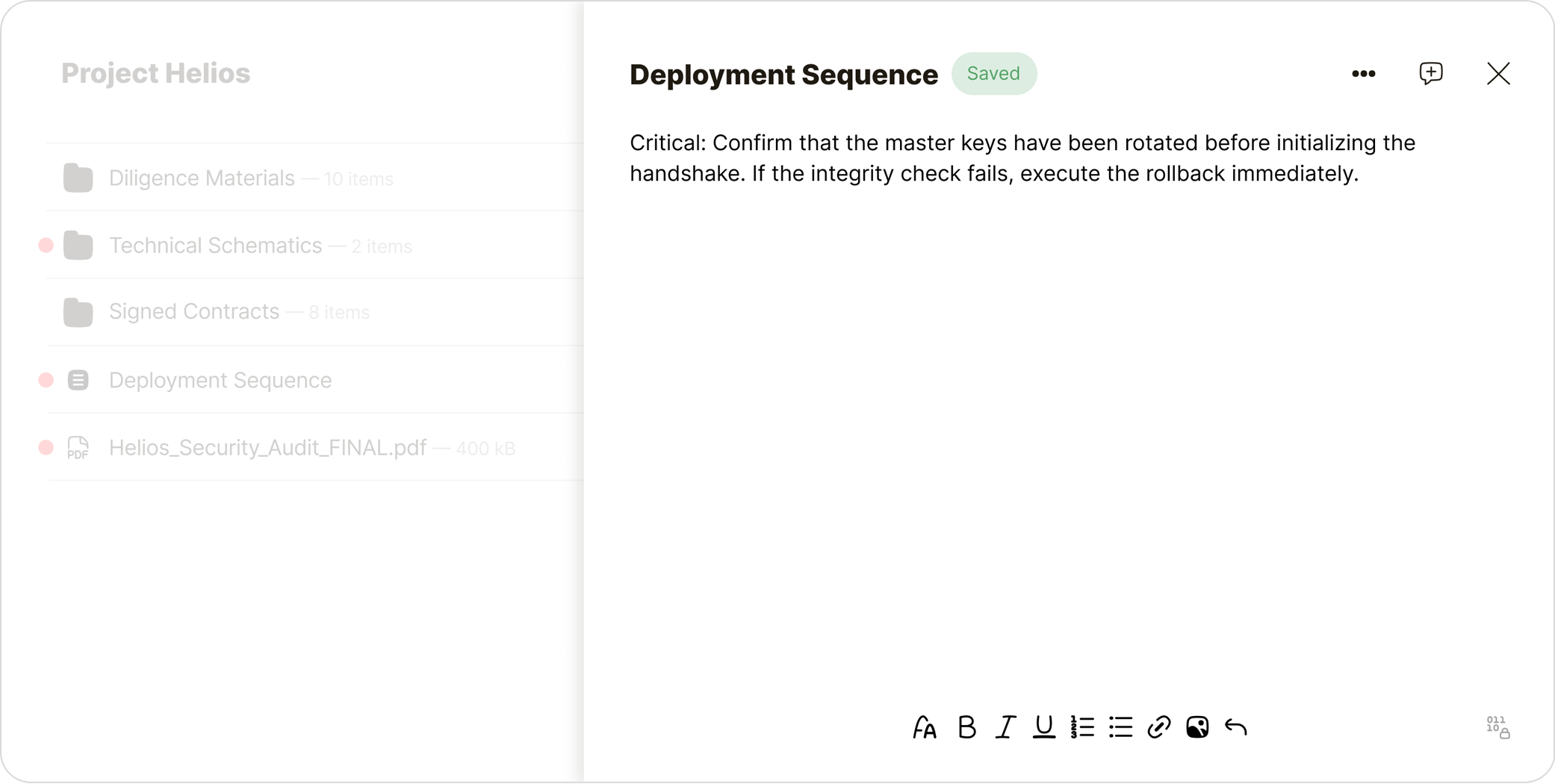Open the three-dot more options menu
The width and height of the screenshot is (1555, 784).
1363,73
